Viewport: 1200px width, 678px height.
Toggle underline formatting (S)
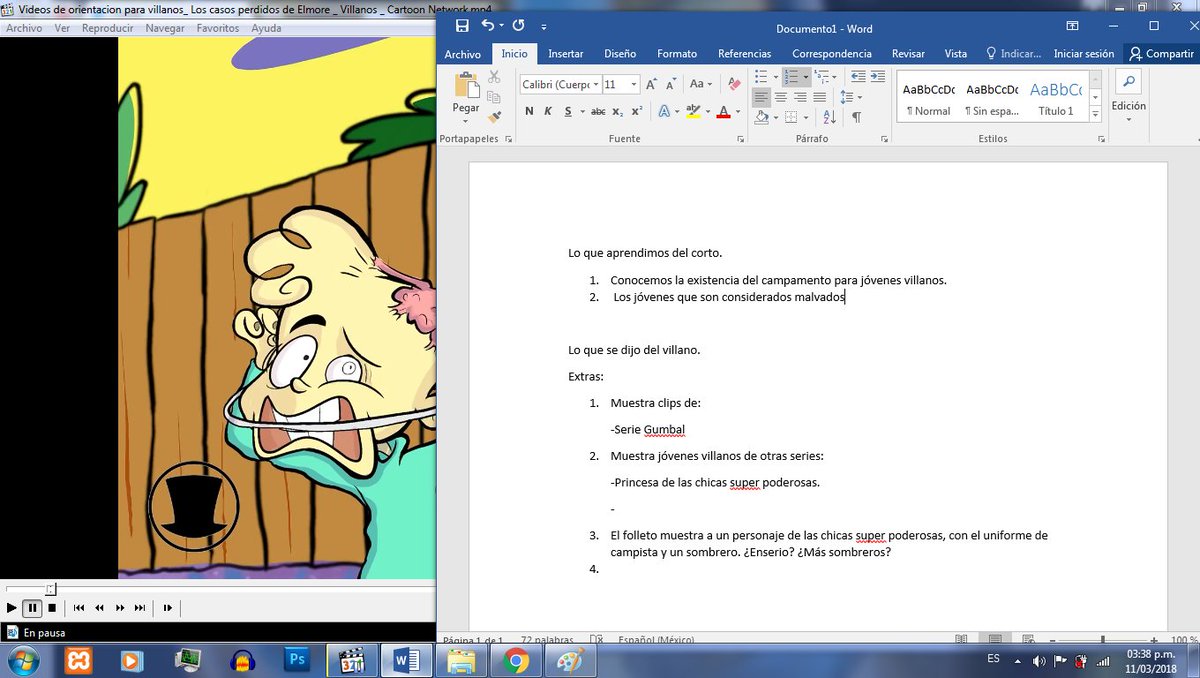pos(567,112)
